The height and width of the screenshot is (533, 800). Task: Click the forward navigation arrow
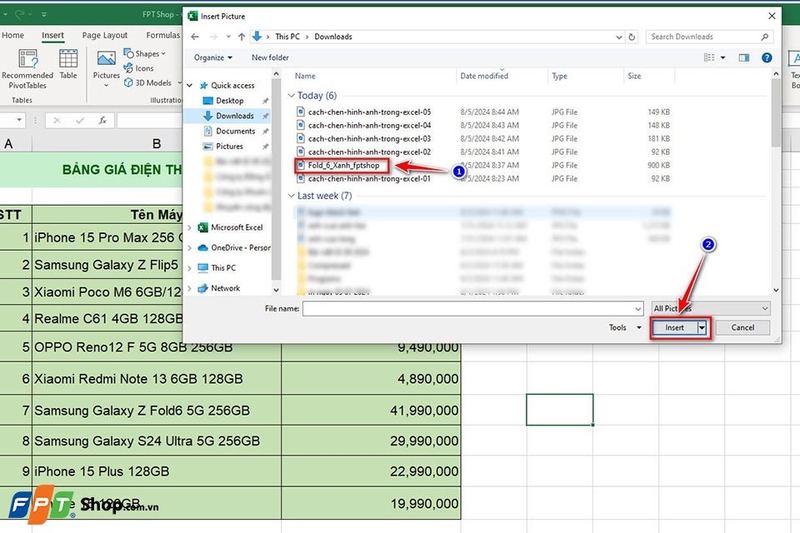click(213, 37)
